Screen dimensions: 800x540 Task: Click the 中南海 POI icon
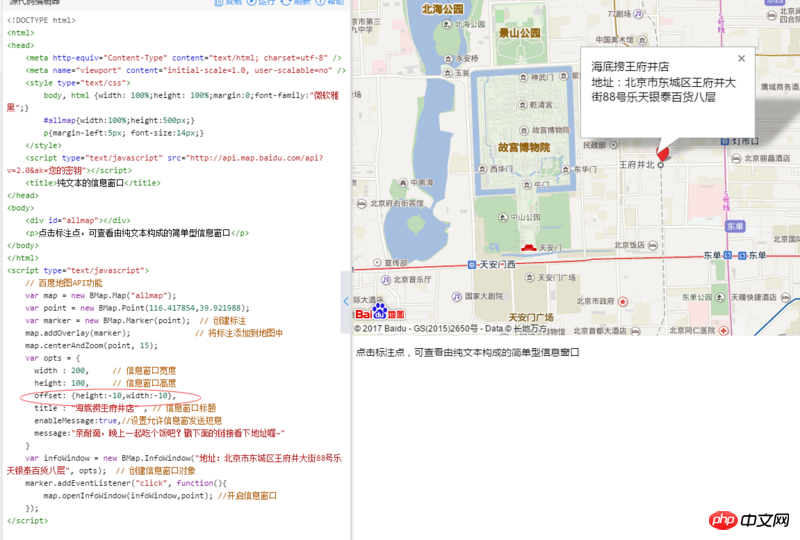pos(403,182)
